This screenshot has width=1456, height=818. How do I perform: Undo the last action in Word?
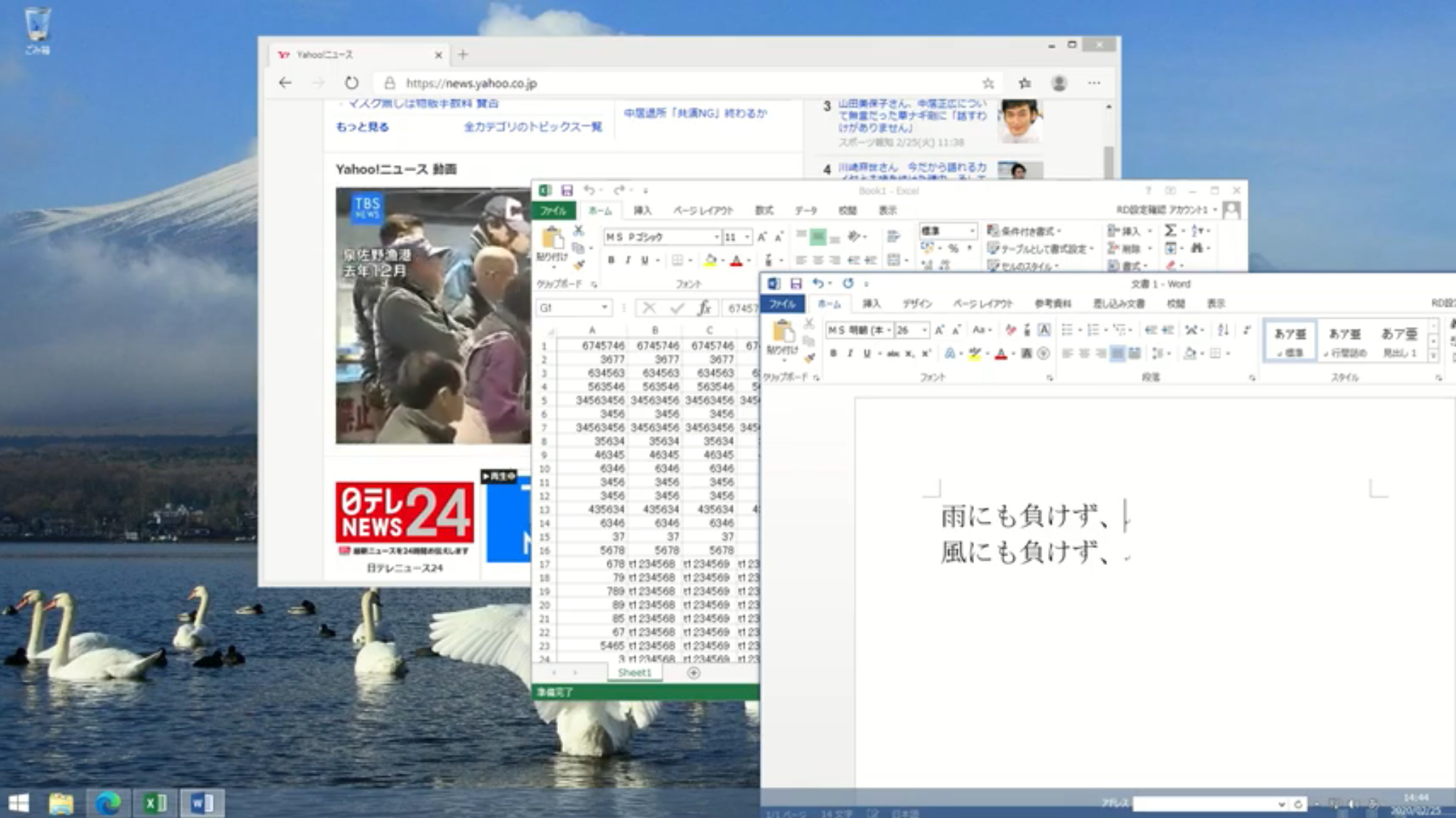click(818, 284)
